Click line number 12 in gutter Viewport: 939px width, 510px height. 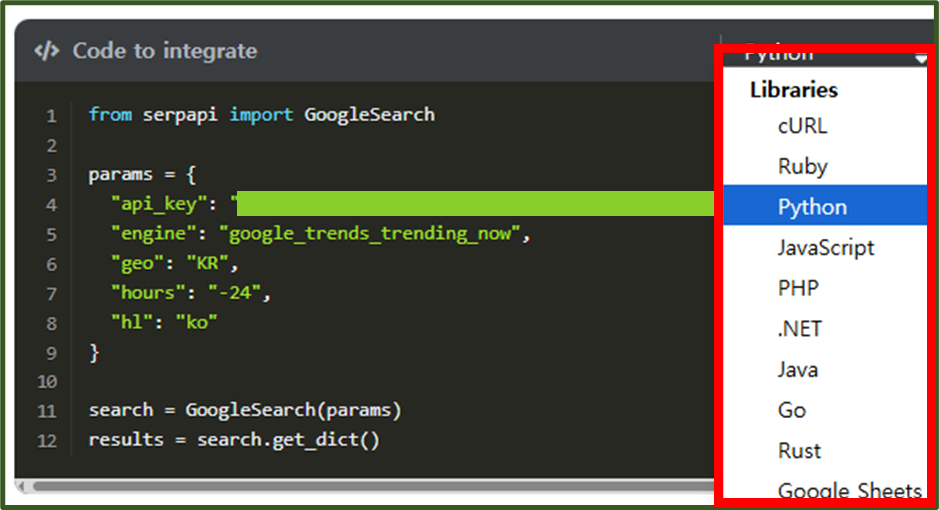coord(47,441)
